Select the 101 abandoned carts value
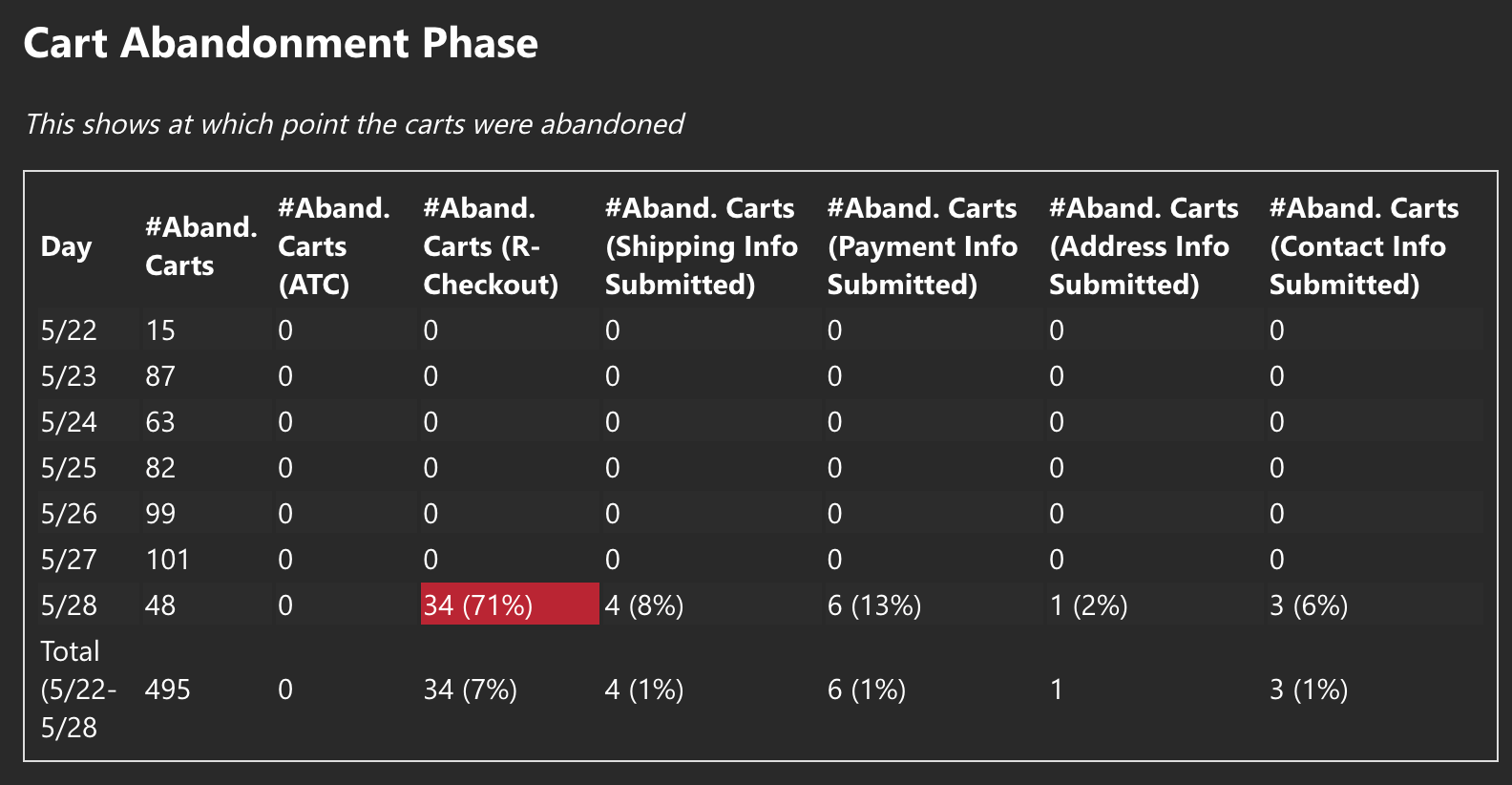Viewport: 1512px width, 785px height. pyautogui.click(x=167, y=560)
